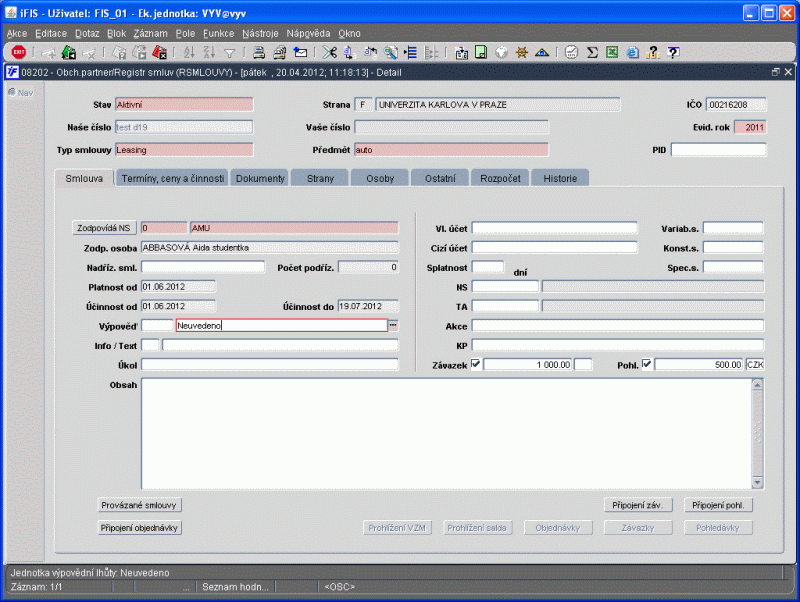Open the Nápověda menu
Image resolution: width=800 pixels, height=602 pixels.
308,33
